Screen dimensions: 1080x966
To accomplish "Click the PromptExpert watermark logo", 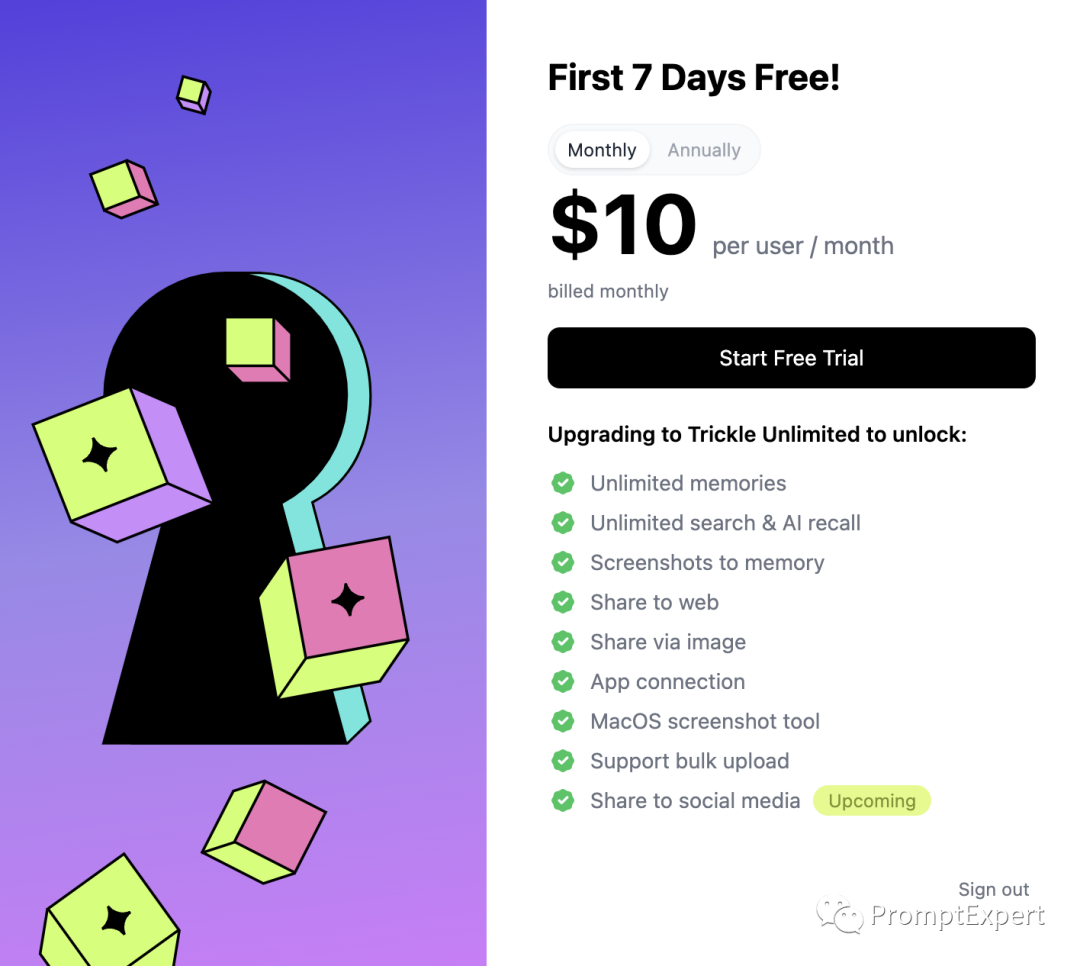I will pyautogui.click(x=930, y=915).
